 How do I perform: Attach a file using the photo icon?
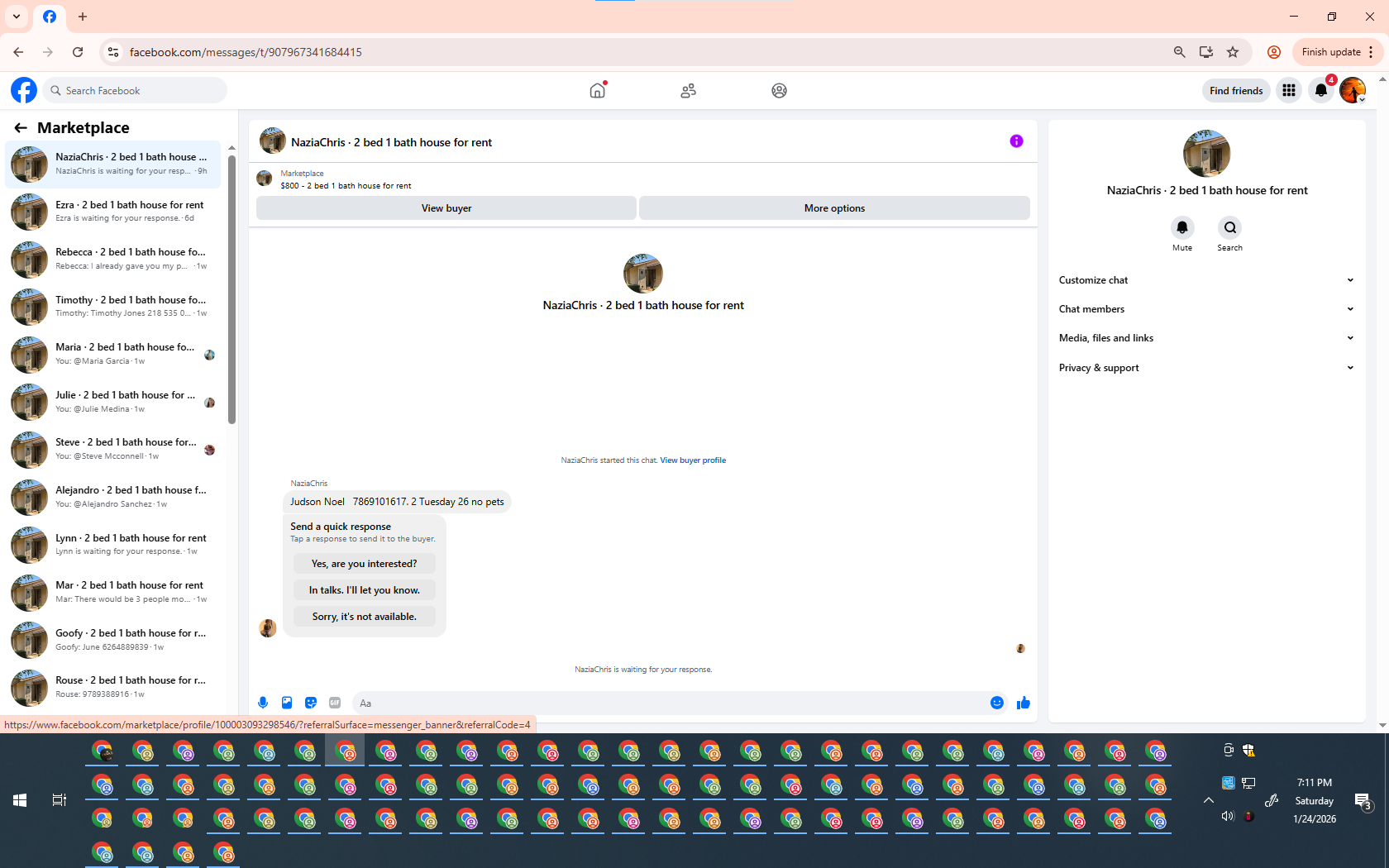tap(287, 703)
